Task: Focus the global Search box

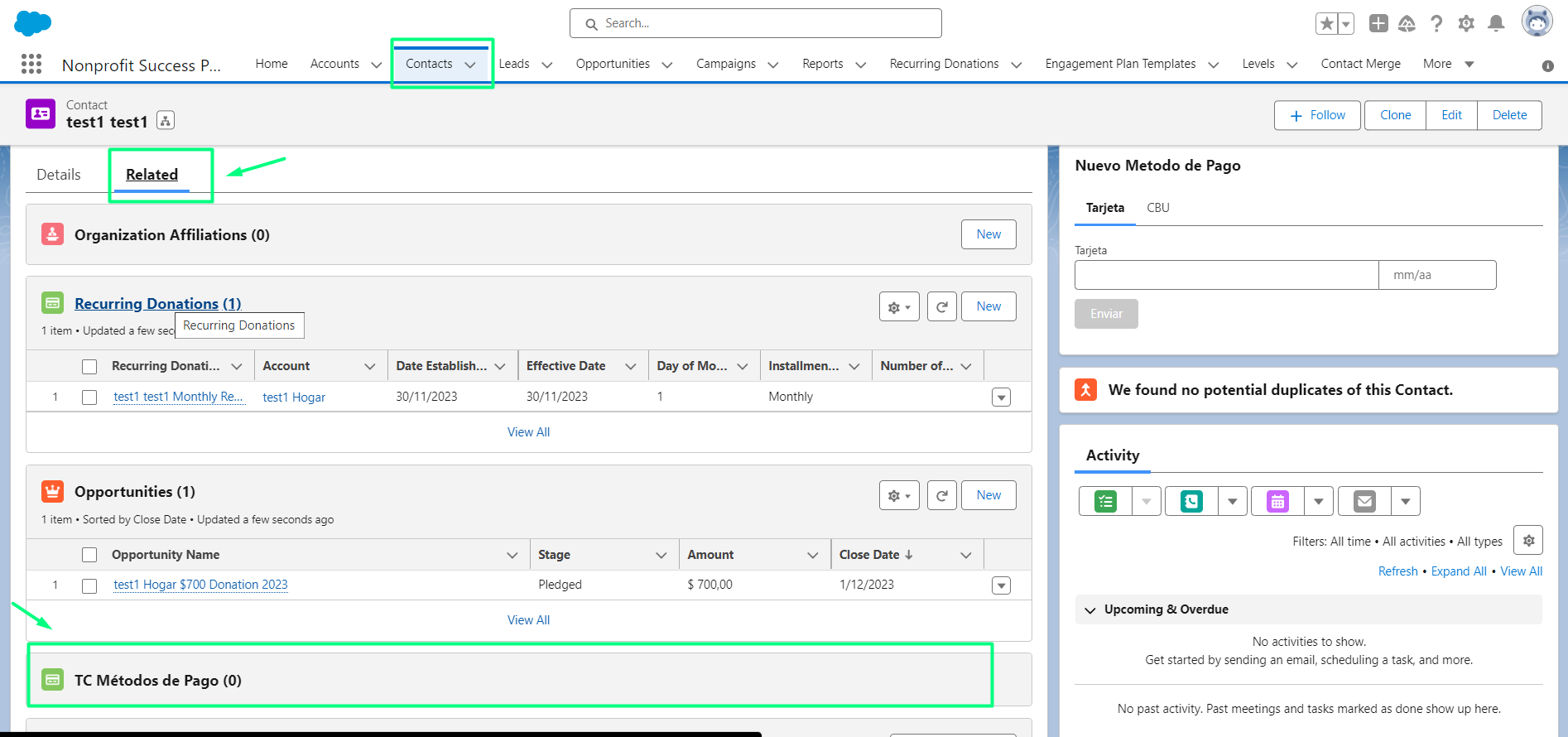Action: (x=755, y=23)
